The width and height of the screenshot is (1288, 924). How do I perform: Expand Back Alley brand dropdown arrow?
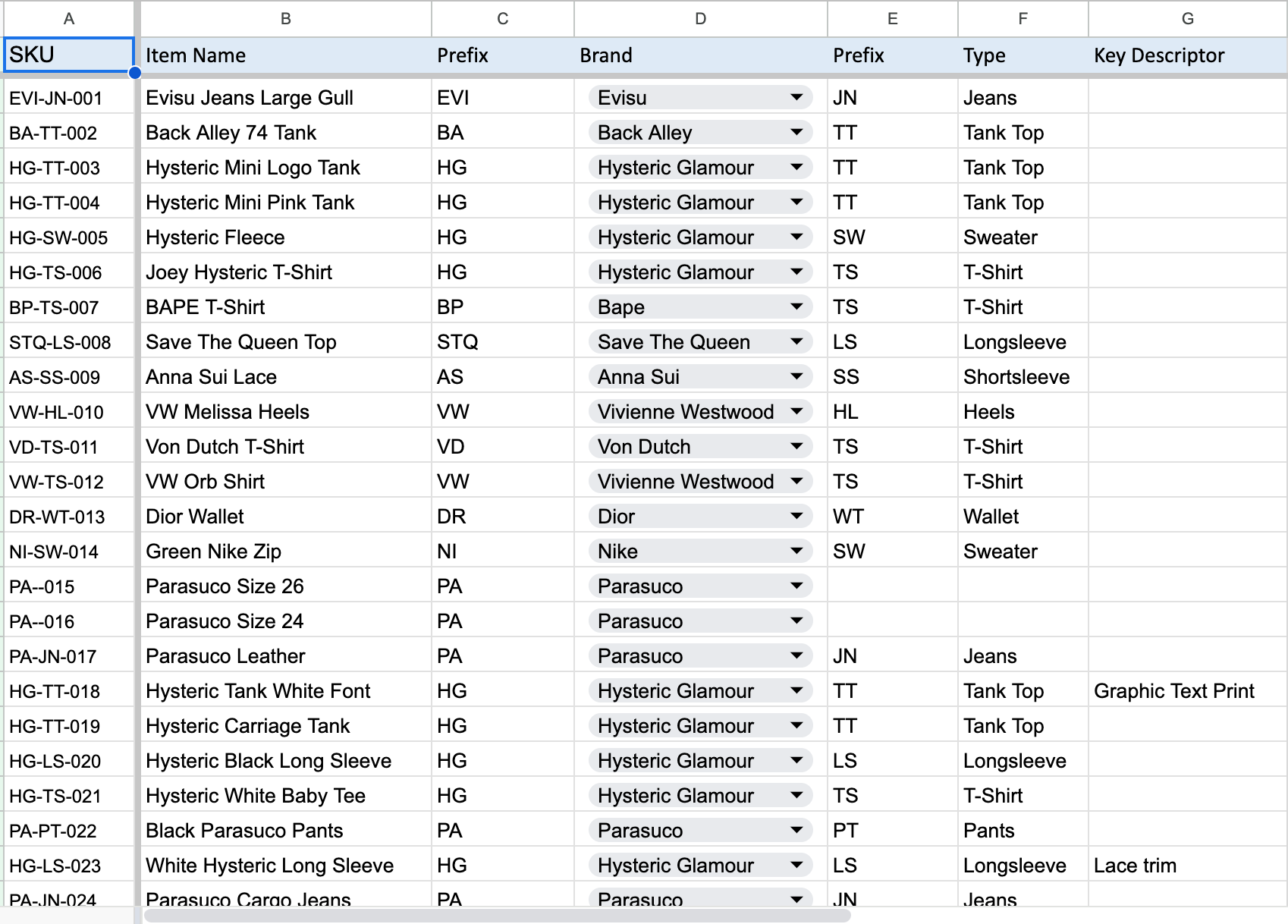[x=796, y=132]
